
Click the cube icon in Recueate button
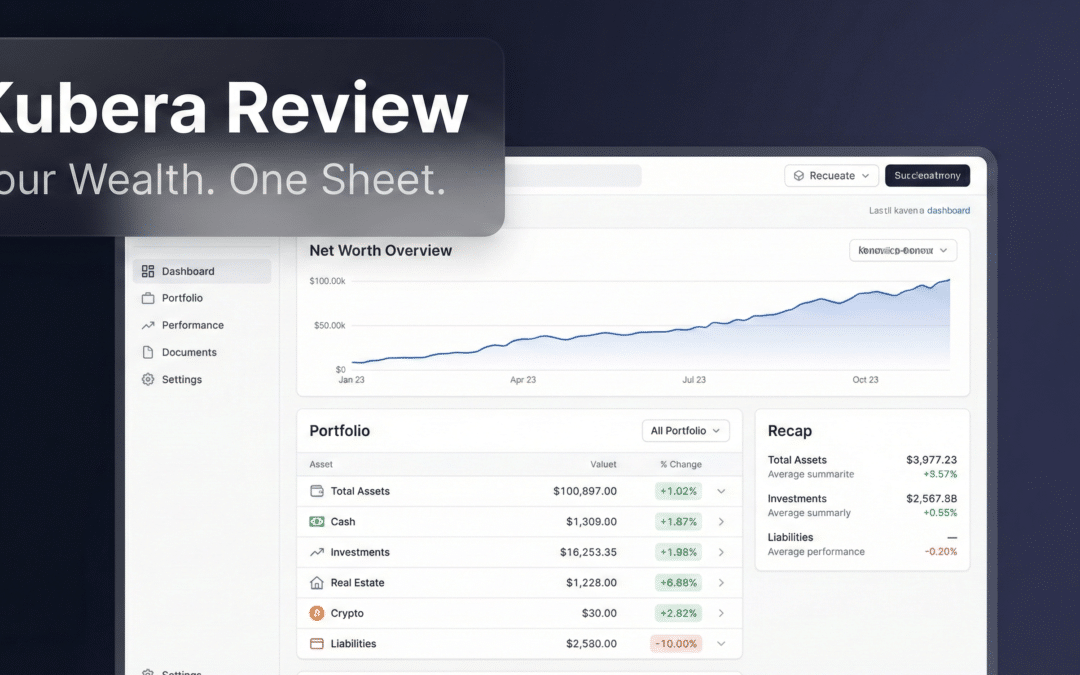[x=799, y=176]
